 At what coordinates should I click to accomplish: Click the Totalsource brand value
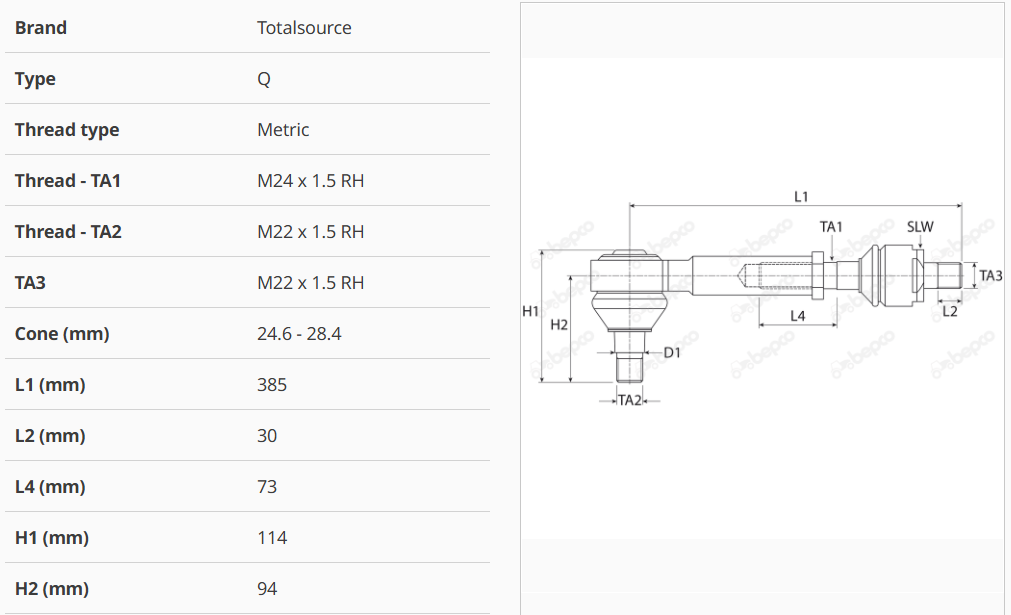(x=304, y=28)
